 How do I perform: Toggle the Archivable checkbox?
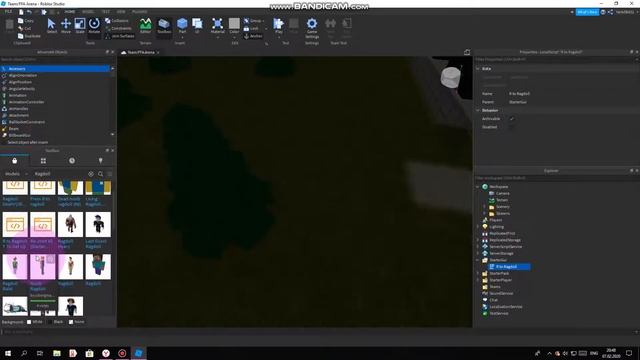511,119
